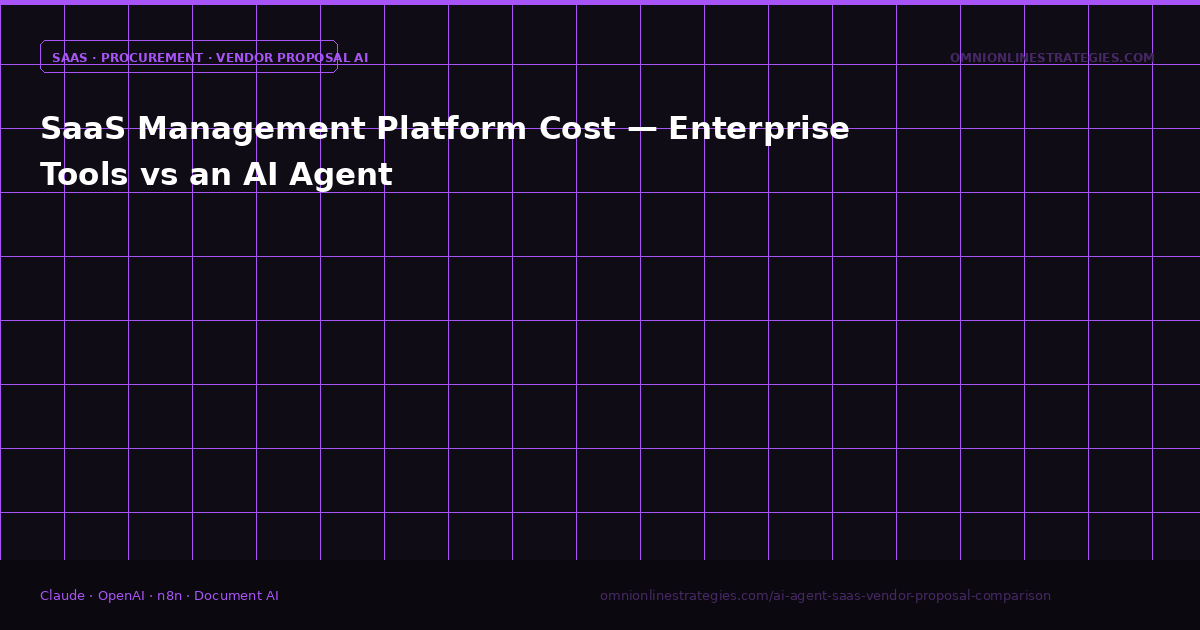This screenshot has height=630, width=1200.
Task: Open the ai-agent-saas-vendor-proposal-comparison URL
Action: (825, 596)
